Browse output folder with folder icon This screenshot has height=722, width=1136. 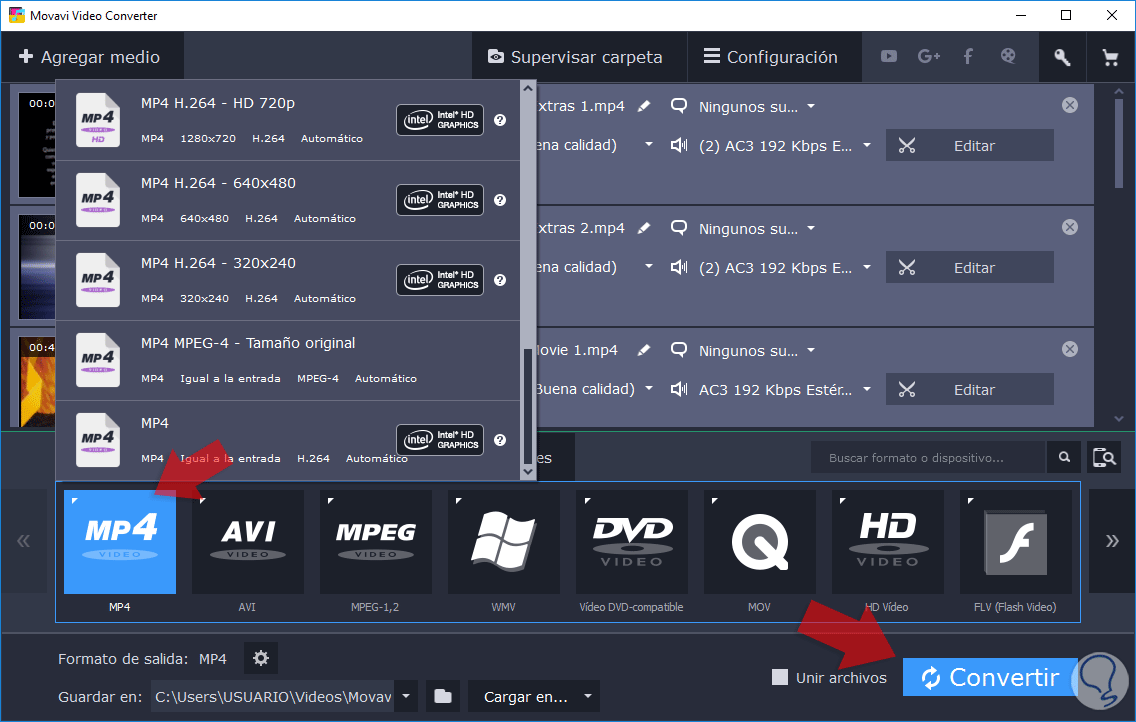click(443, 697)
